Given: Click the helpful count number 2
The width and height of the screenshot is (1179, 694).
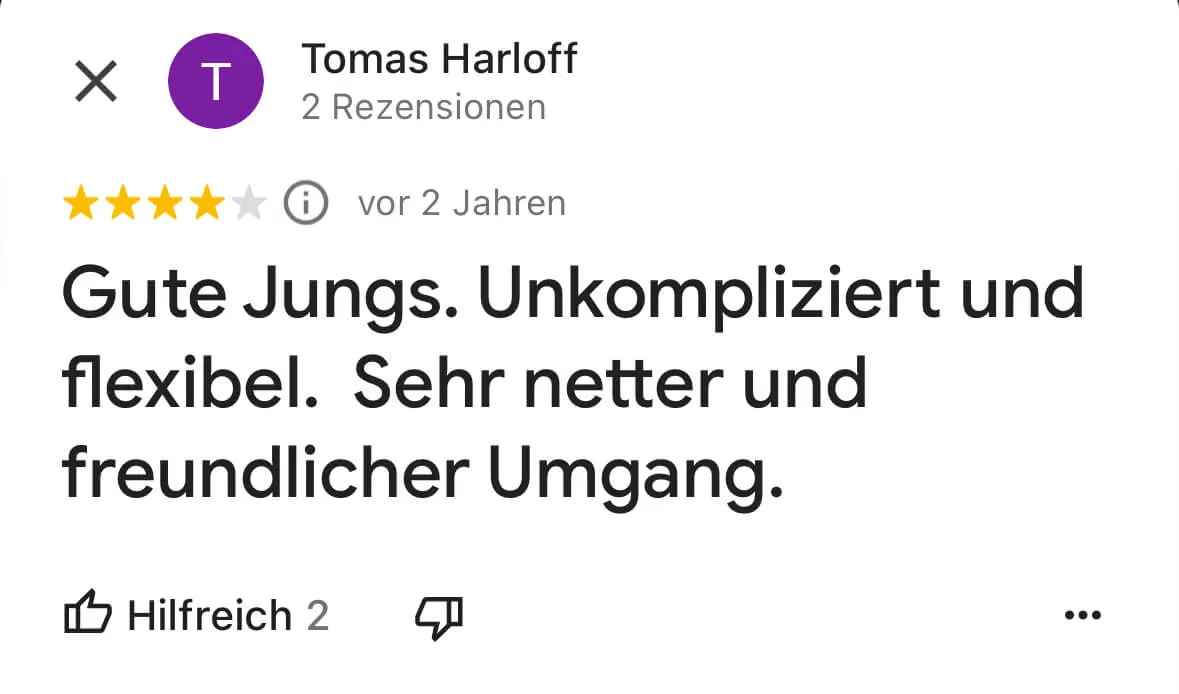Looking at the screenshot, I should coord(318,617).
